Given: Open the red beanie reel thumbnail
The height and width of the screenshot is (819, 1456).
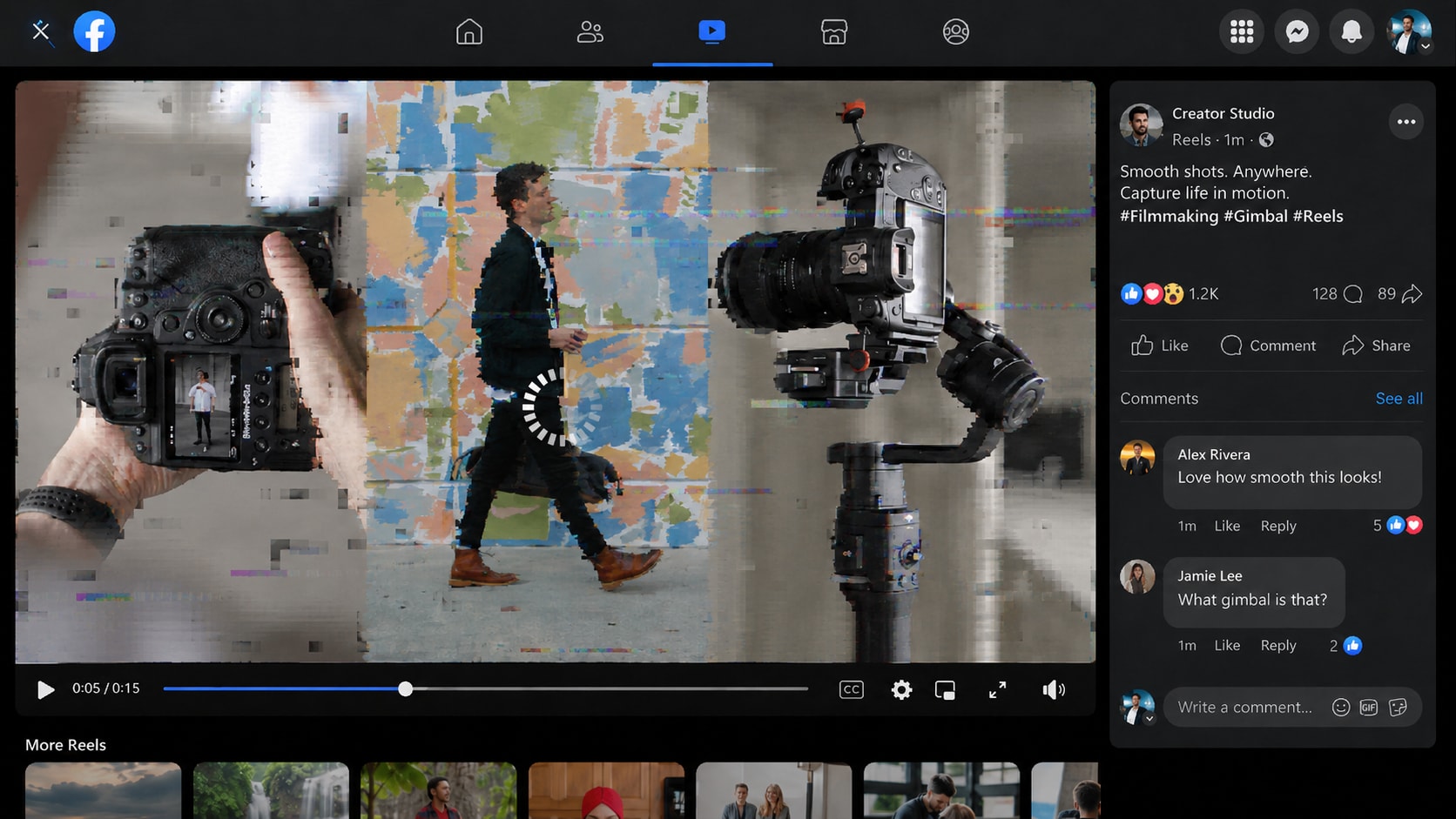Looking at the screenshot, I should pyautogui.click(x=606, y=790).
